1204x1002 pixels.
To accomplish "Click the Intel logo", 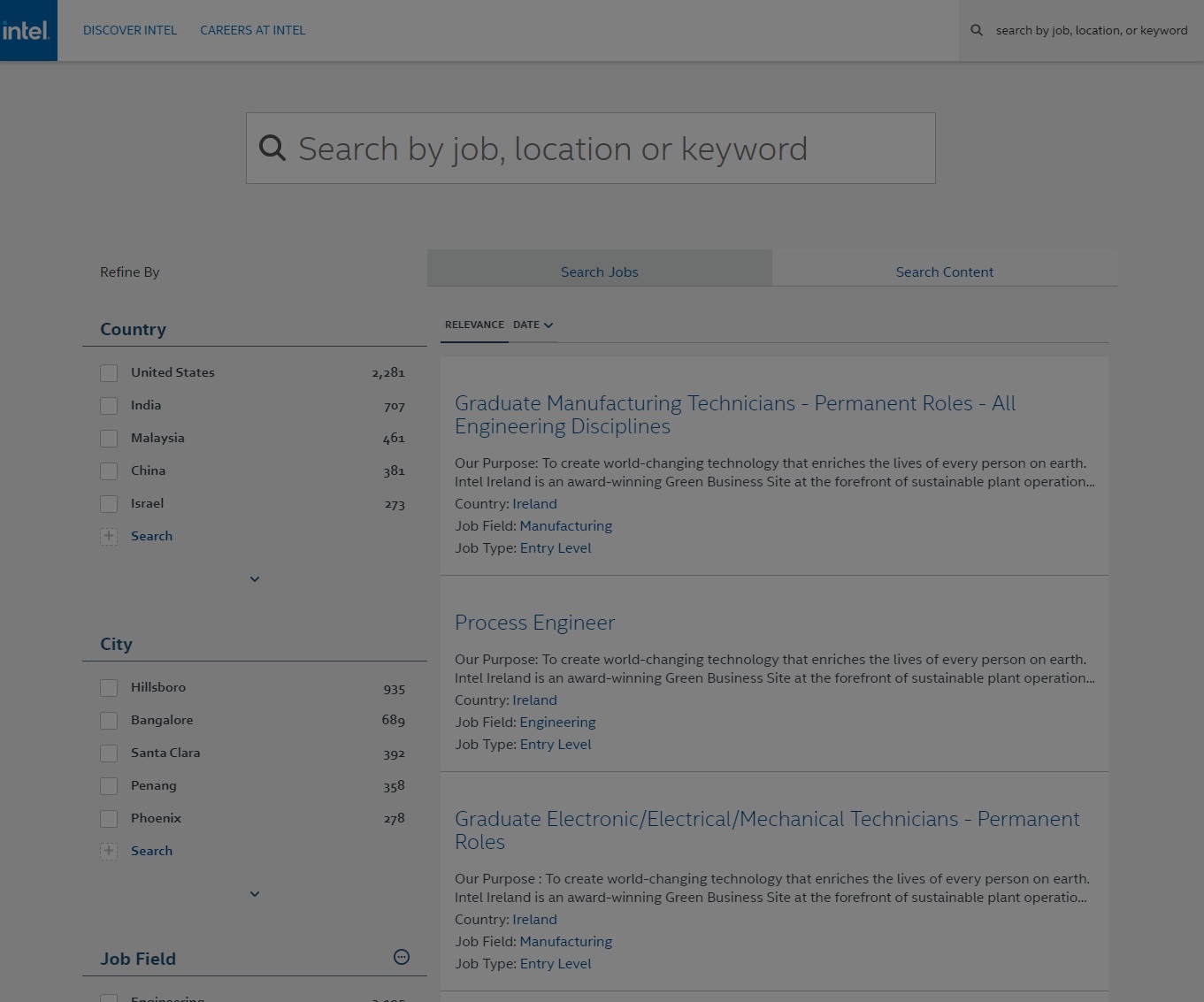I will coord(27,30).
